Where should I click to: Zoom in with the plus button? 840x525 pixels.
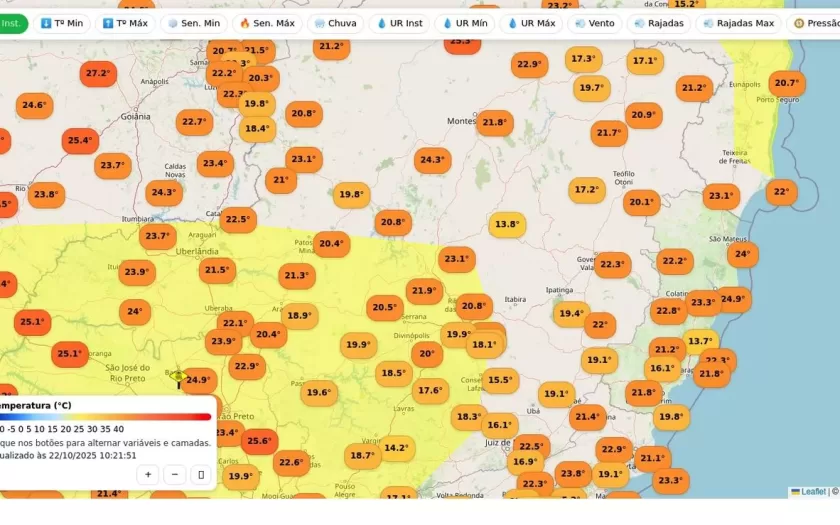pos(148,475)
